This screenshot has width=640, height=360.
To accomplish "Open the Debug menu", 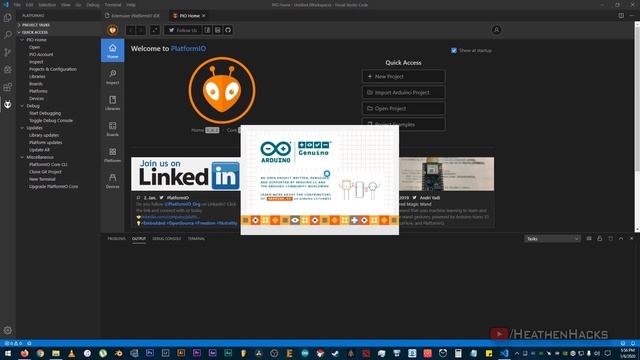I will (x=93, y=5).
